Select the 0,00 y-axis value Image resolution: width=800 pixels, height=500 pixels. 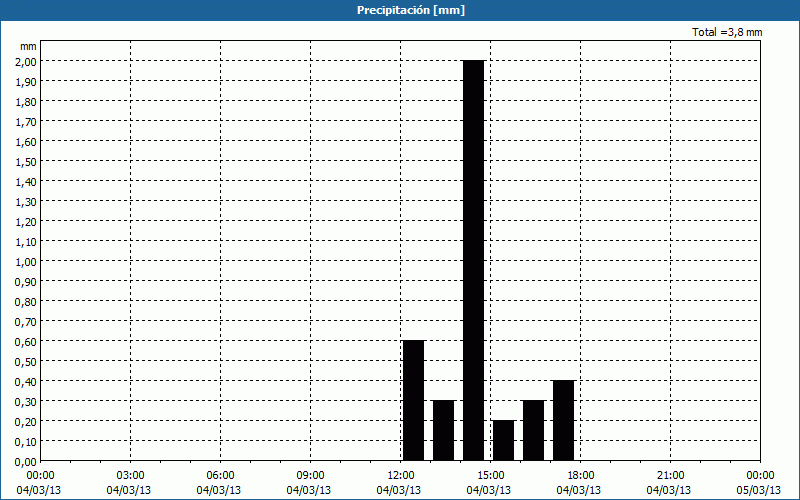[x=27, y=462]
